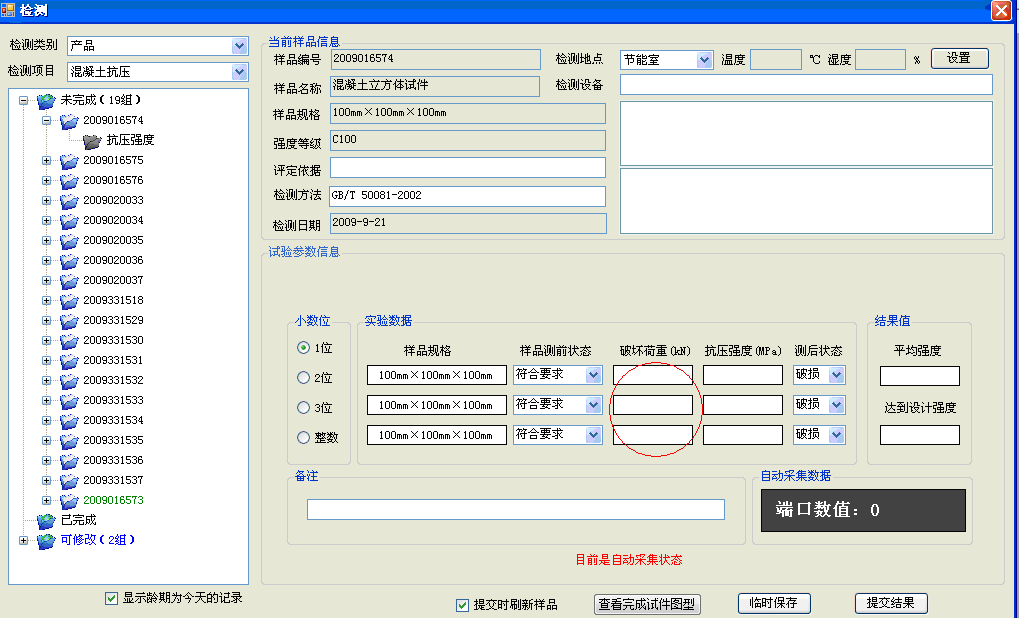1019x618 pixels.
Task: Click the 已完成 group folder icon
Action: click(46, 521)
